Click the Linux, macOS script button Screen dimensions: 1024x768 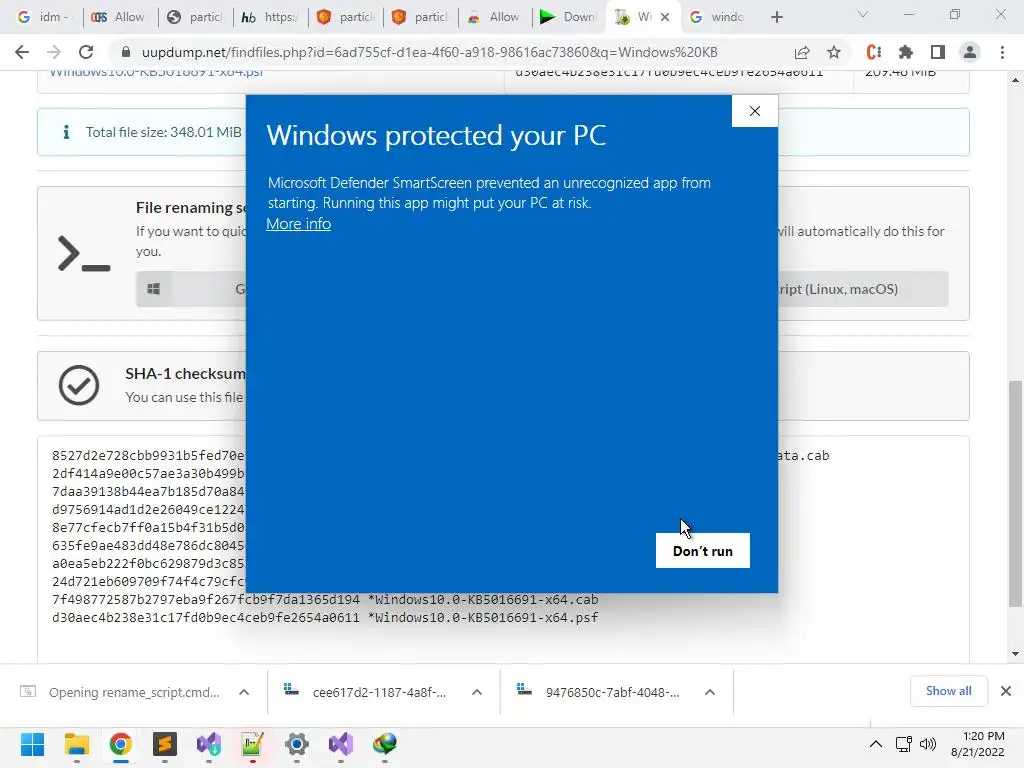click(863, 289)
